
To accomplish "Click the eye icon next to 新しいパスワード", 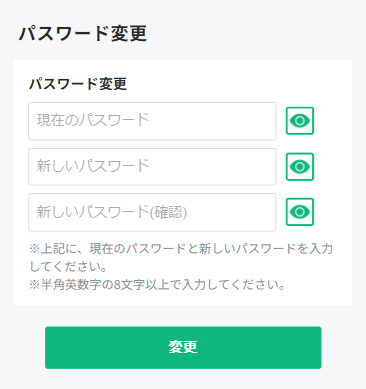I will click(x=300, y=167).
